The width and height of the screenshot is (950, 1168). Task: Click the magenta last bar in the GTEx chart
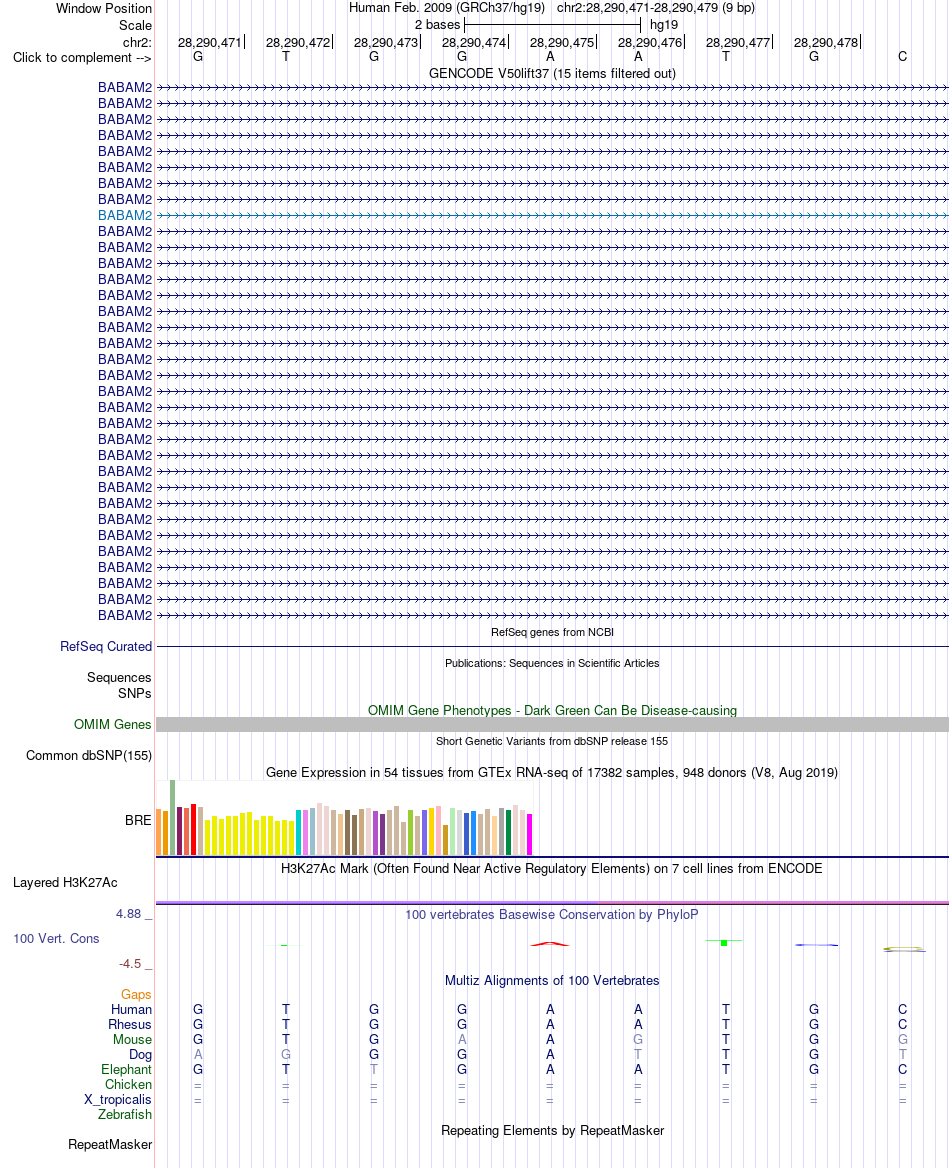click(530, 834)
